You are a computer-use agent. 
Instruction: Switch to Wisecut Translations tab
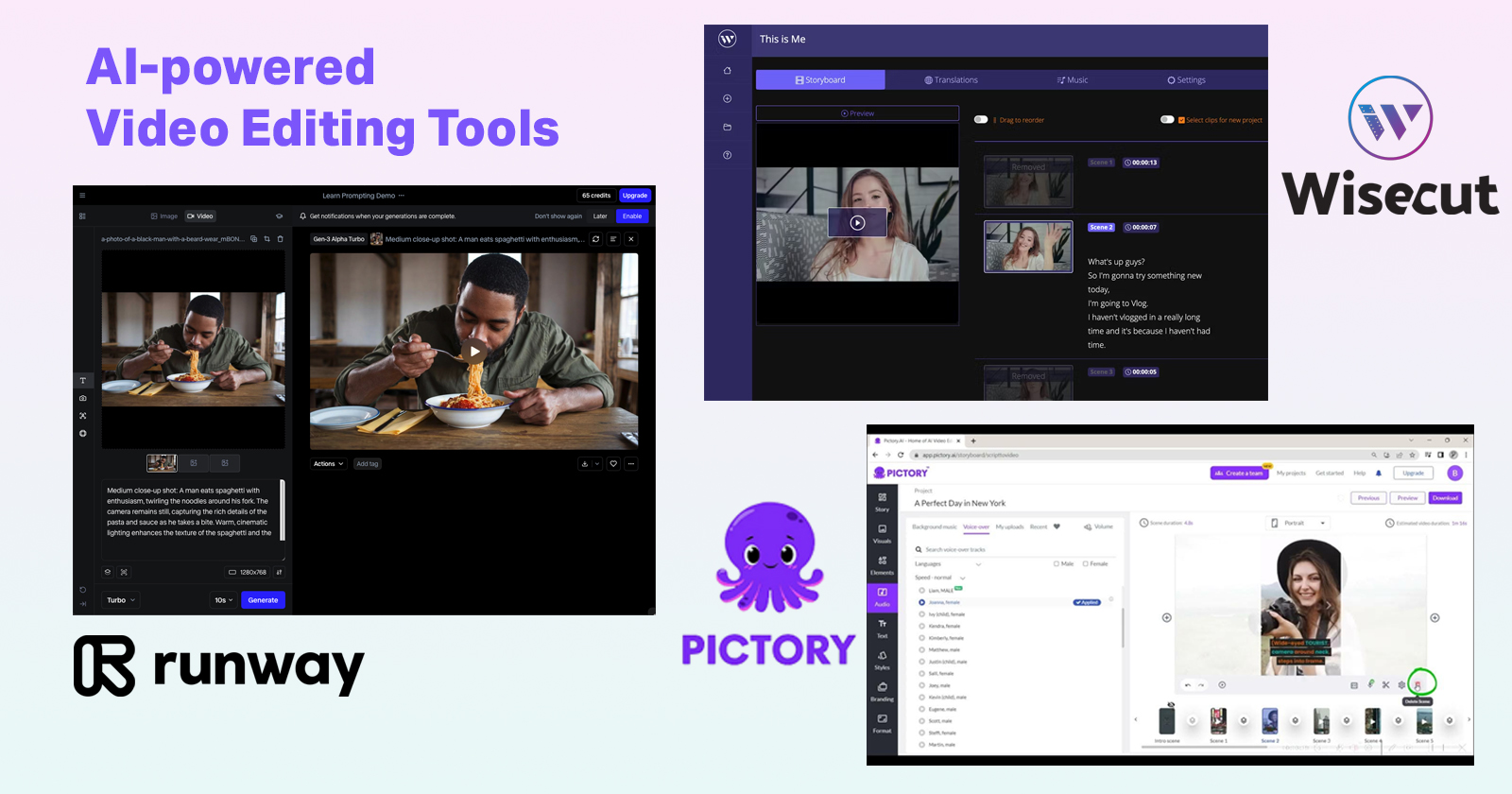[x=951, y=80]
